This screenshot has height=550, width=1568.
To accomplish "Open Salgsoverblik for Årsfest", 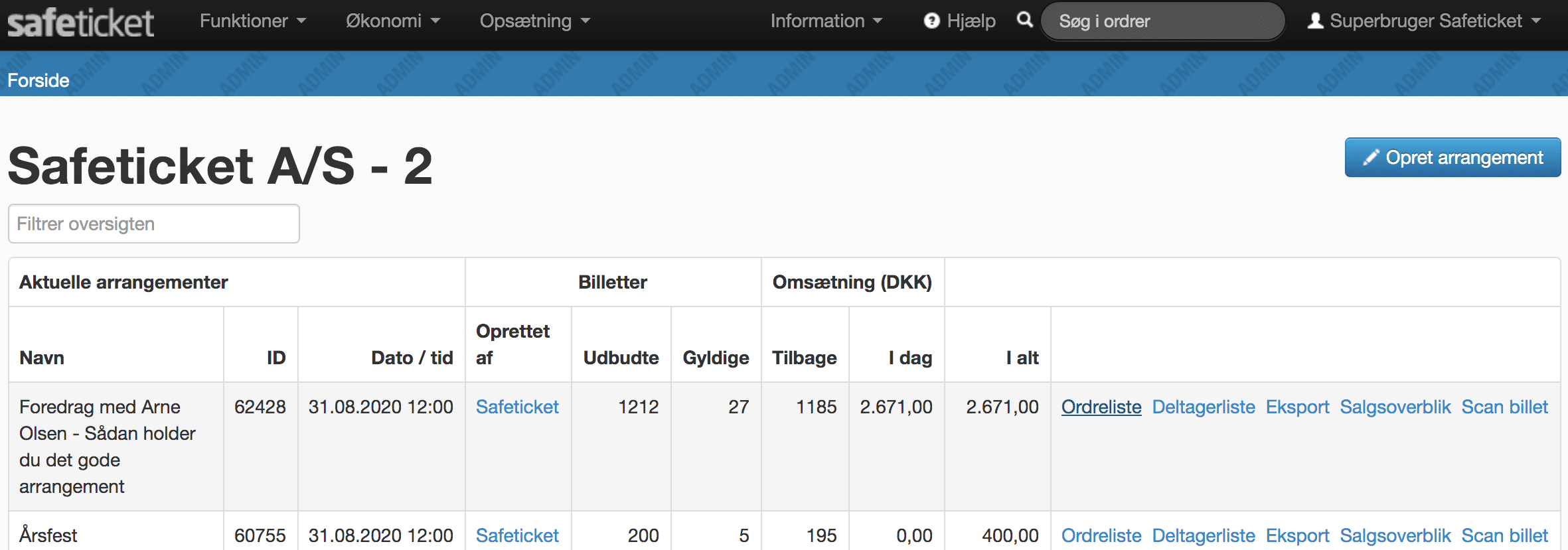I will [x=1395, y=535].
